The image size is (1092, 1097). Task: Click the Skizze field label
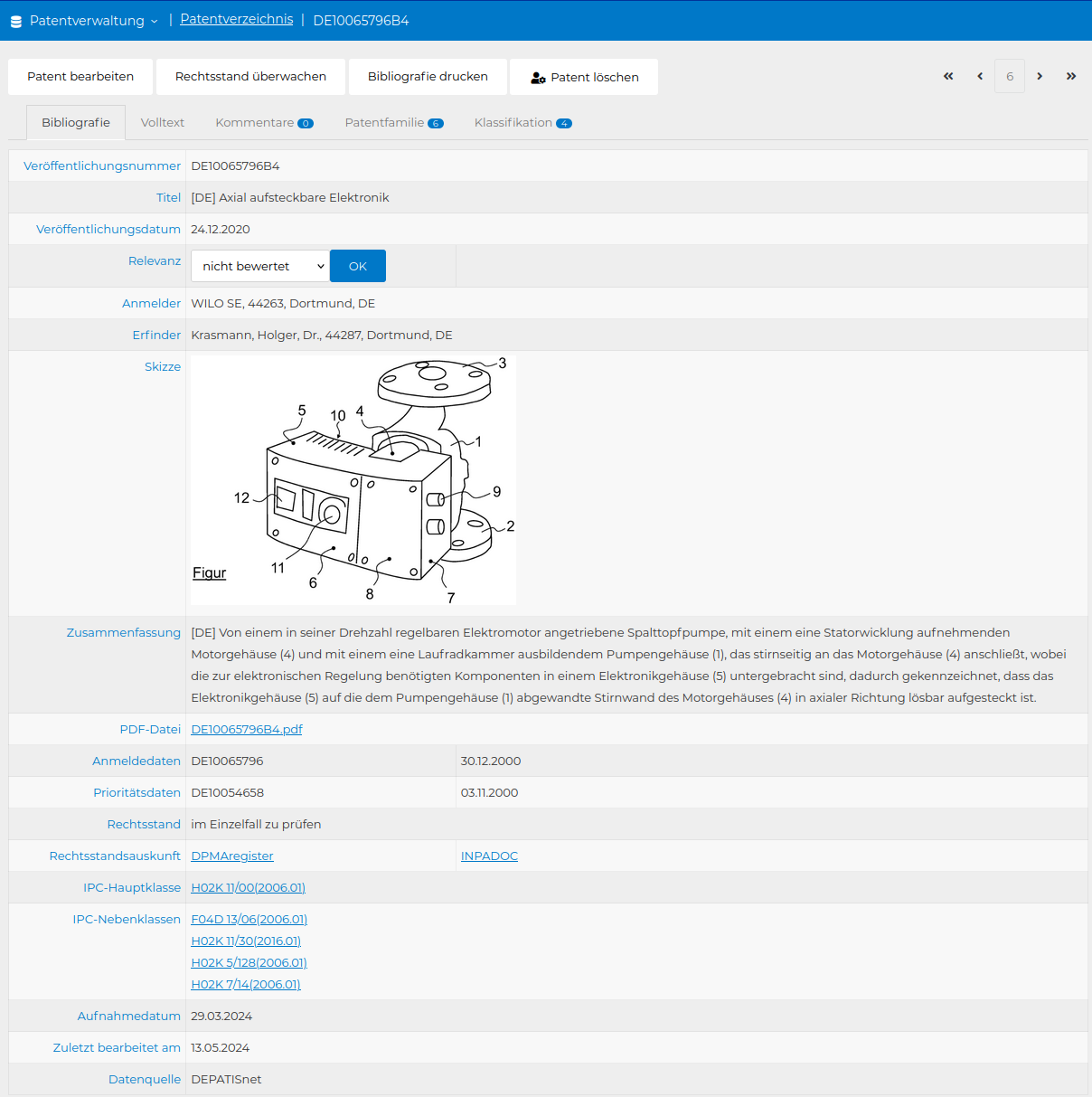[163, 366]
